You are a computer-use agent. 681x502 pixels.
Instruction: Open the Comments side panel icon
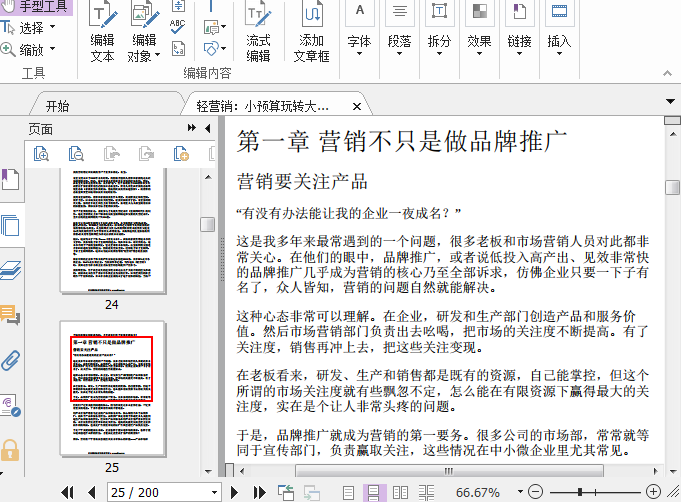tap(10, 316)
